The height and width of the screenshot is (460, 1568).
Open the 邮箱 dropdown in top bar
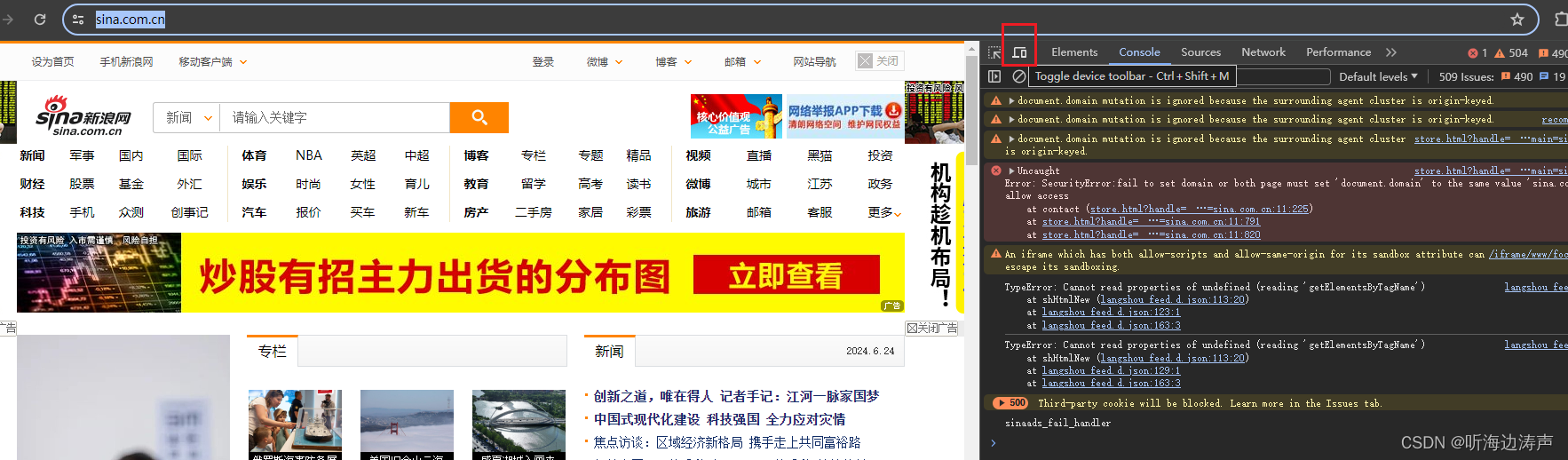(x=742, y=62)
